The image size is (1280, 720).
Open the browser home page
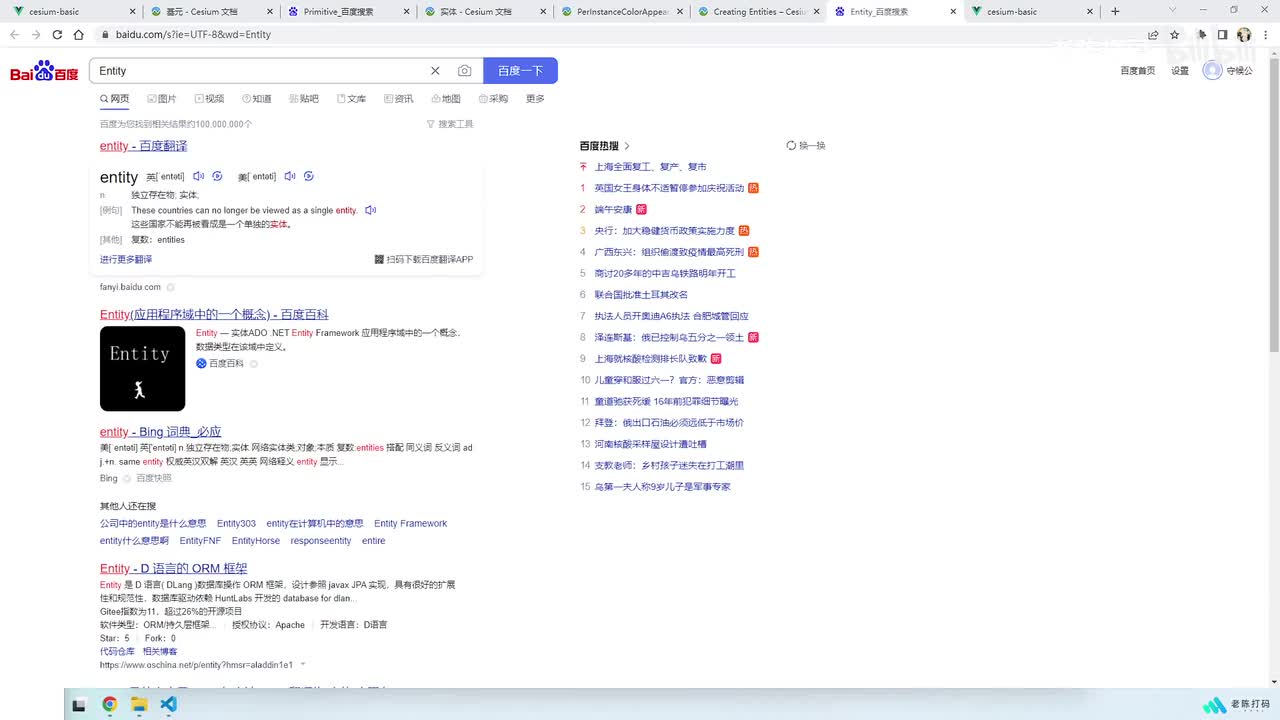pos(79,34)
